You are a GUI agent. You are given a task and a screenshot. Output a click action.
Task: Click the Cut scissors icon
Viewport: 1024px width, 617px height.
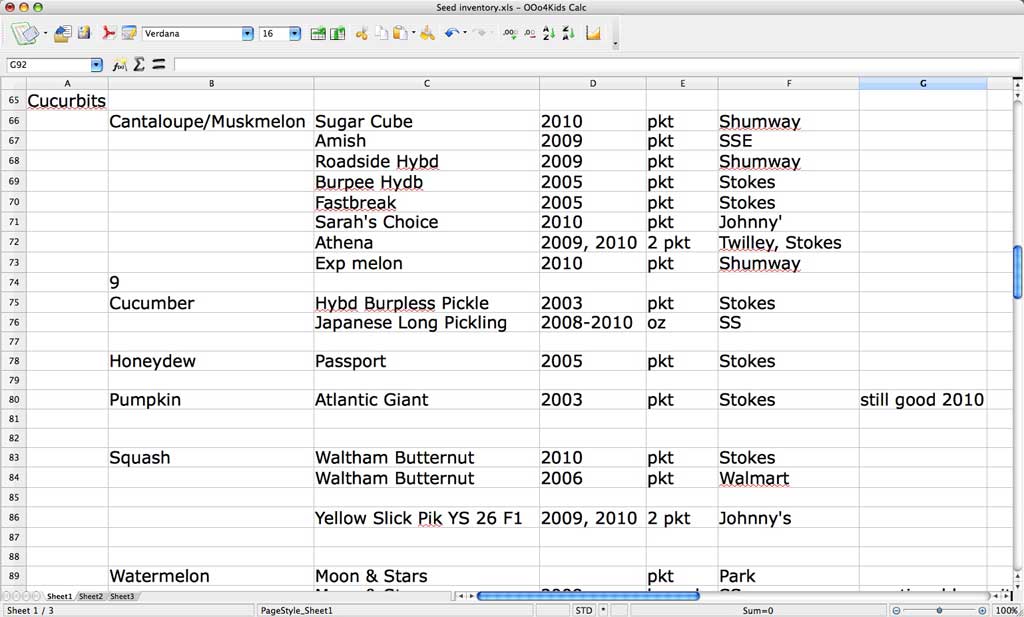coord(361,33)
